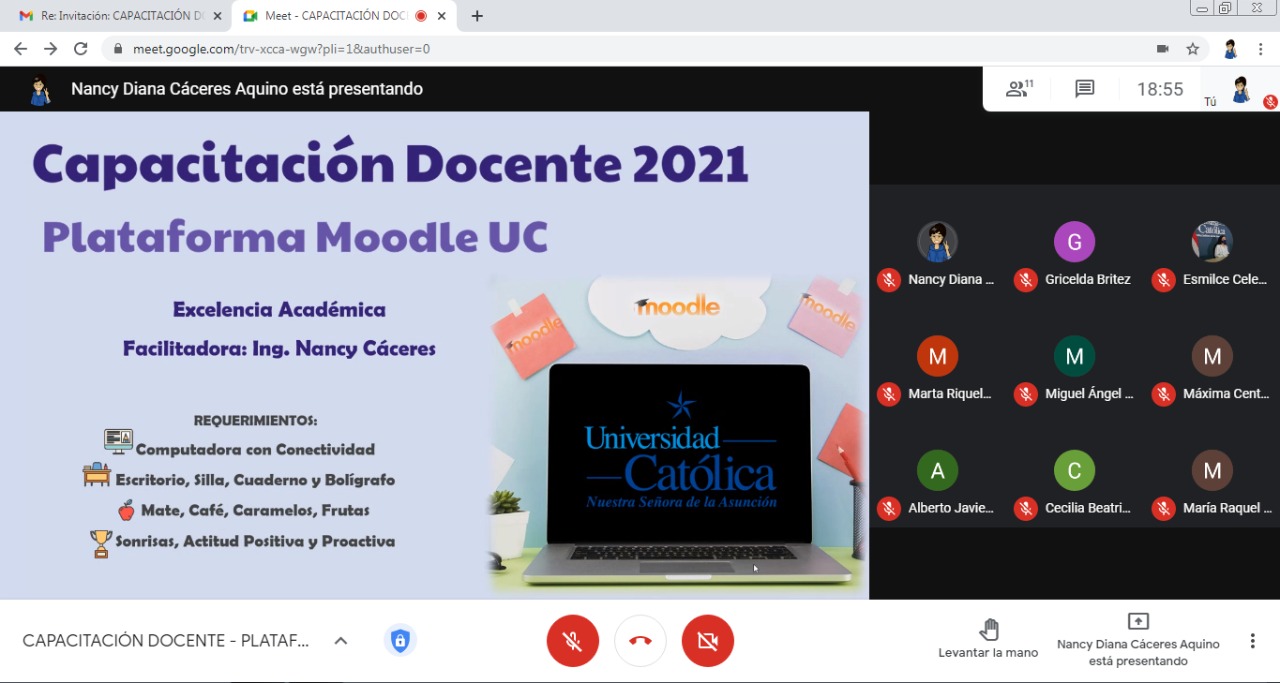Image resolution: width=1280 pixels, height=683 pixels.
Task: Click the muted mic icon beside Gricelda Britez
Action: point(1025,280)
